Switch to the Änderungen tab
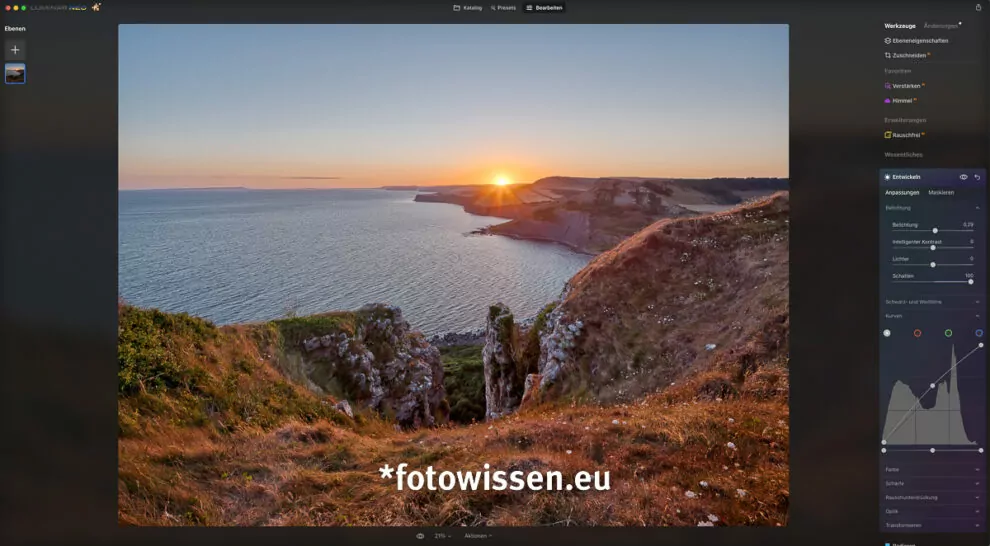The image size is (990, 546). coord(941,26)
